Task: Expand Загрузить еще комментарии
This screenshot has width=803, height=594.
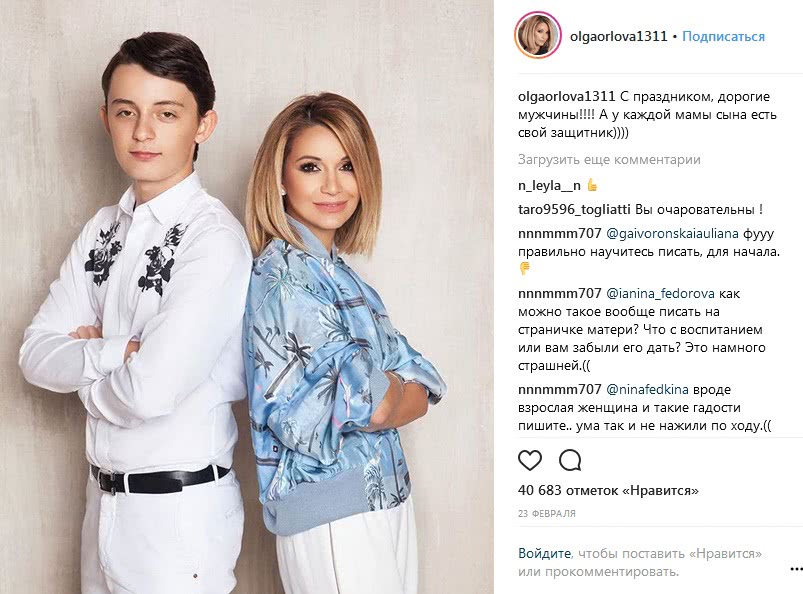Action: coord(609,160)
